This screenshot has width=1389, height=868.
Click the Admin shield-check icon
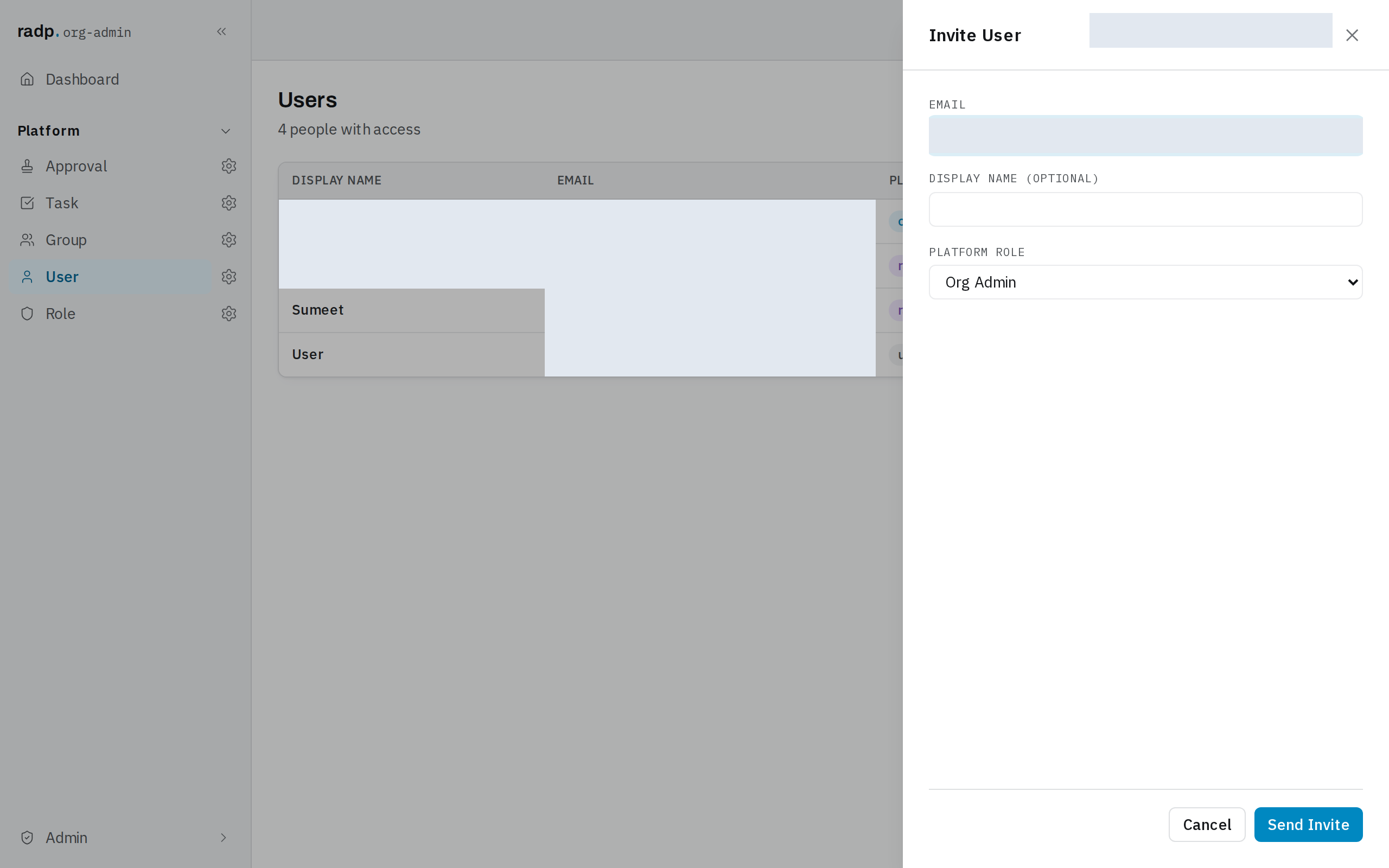coord(27,838)
